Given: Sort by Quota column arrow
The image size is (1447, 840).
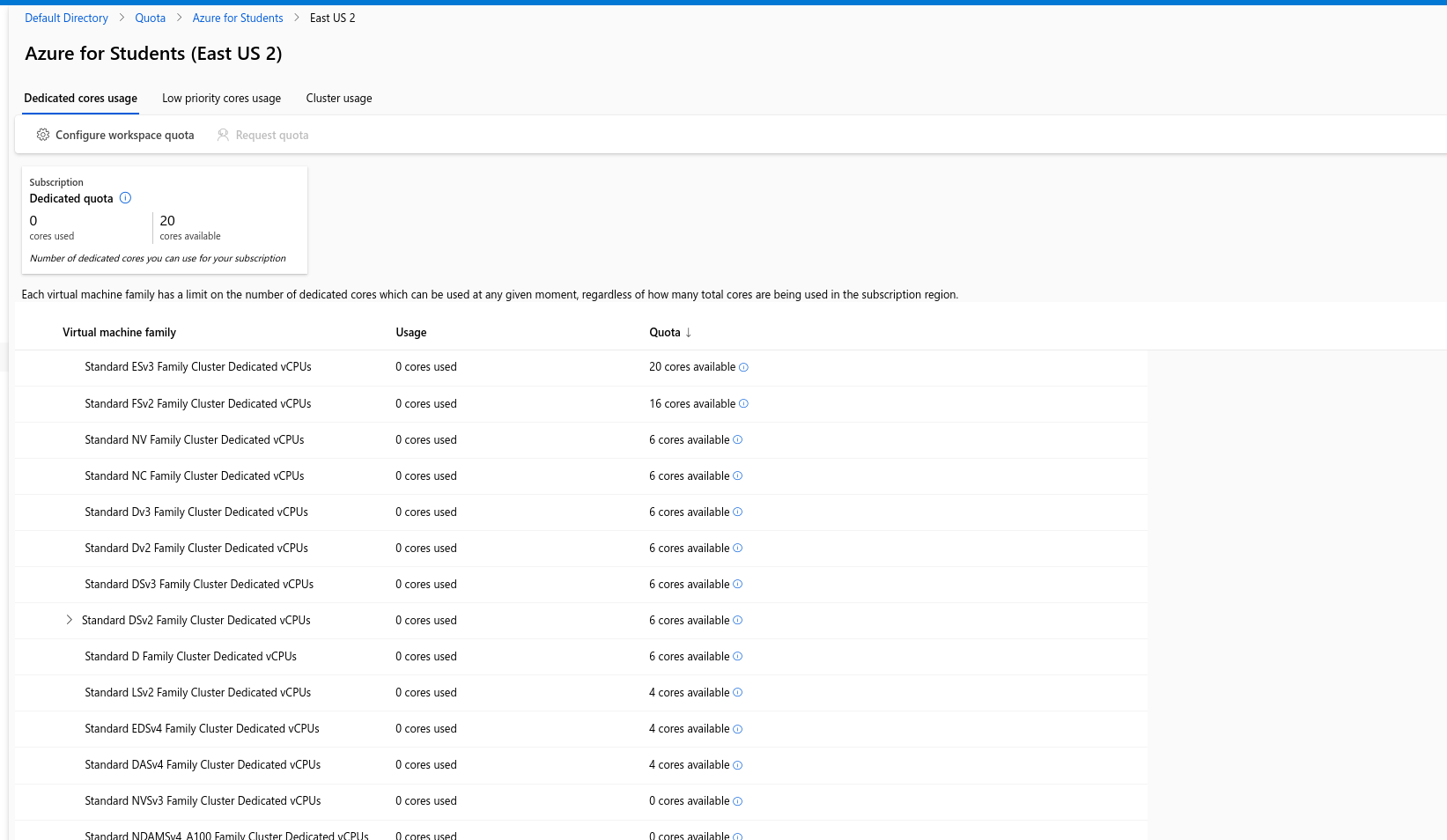Looking at the screenshot, I should 689,332.
